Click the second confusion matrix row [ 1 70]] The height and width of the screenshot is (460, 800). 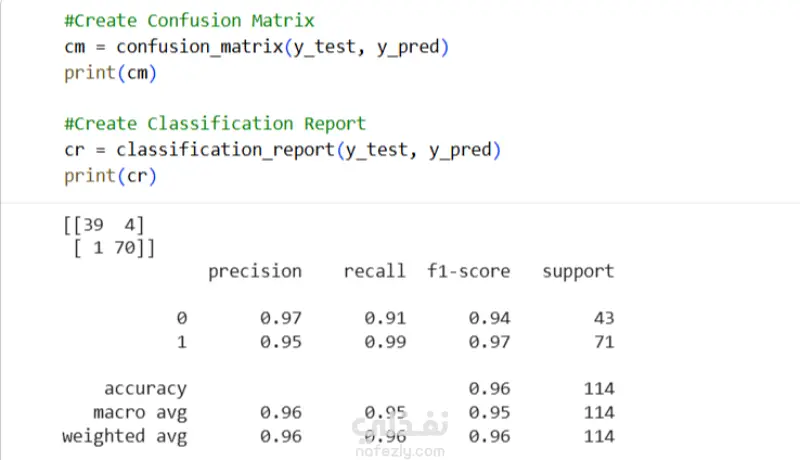tap(114, 246)
